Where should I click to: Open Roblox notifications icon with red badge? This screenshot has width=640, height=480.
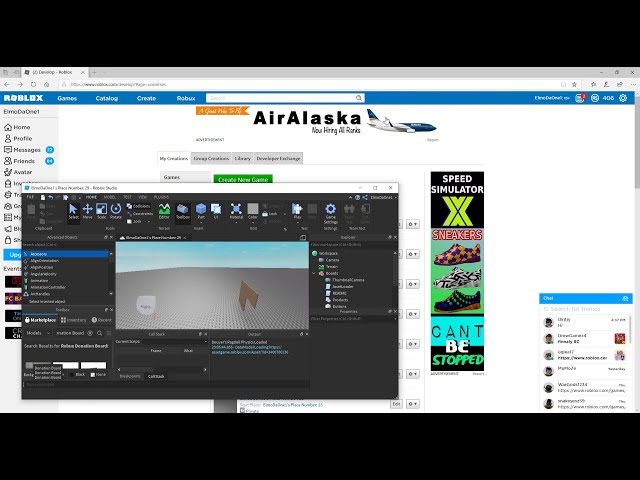tap(580, 98)
